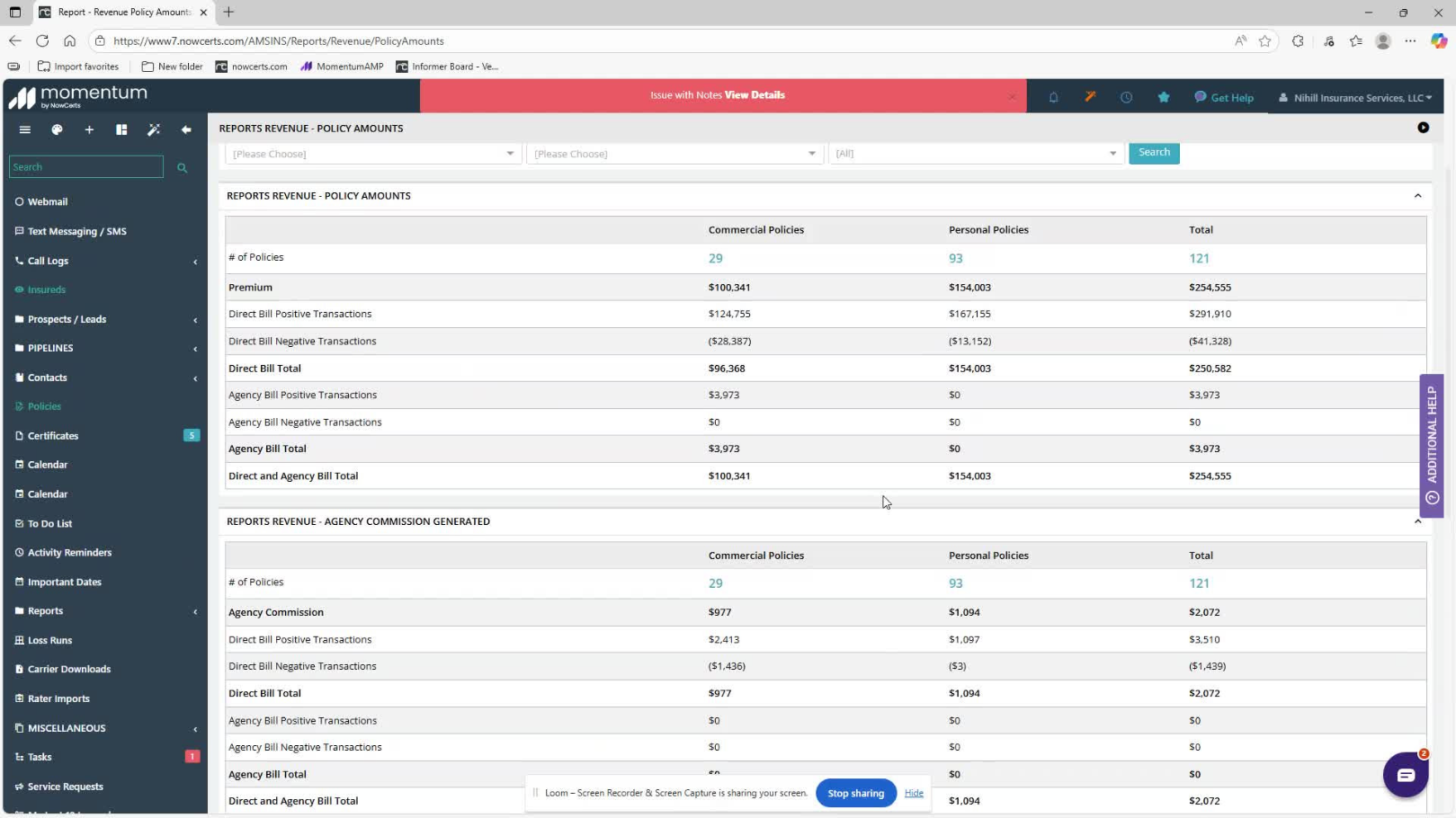Collapse the Agency Commission Generated panel

point(1417,521)
